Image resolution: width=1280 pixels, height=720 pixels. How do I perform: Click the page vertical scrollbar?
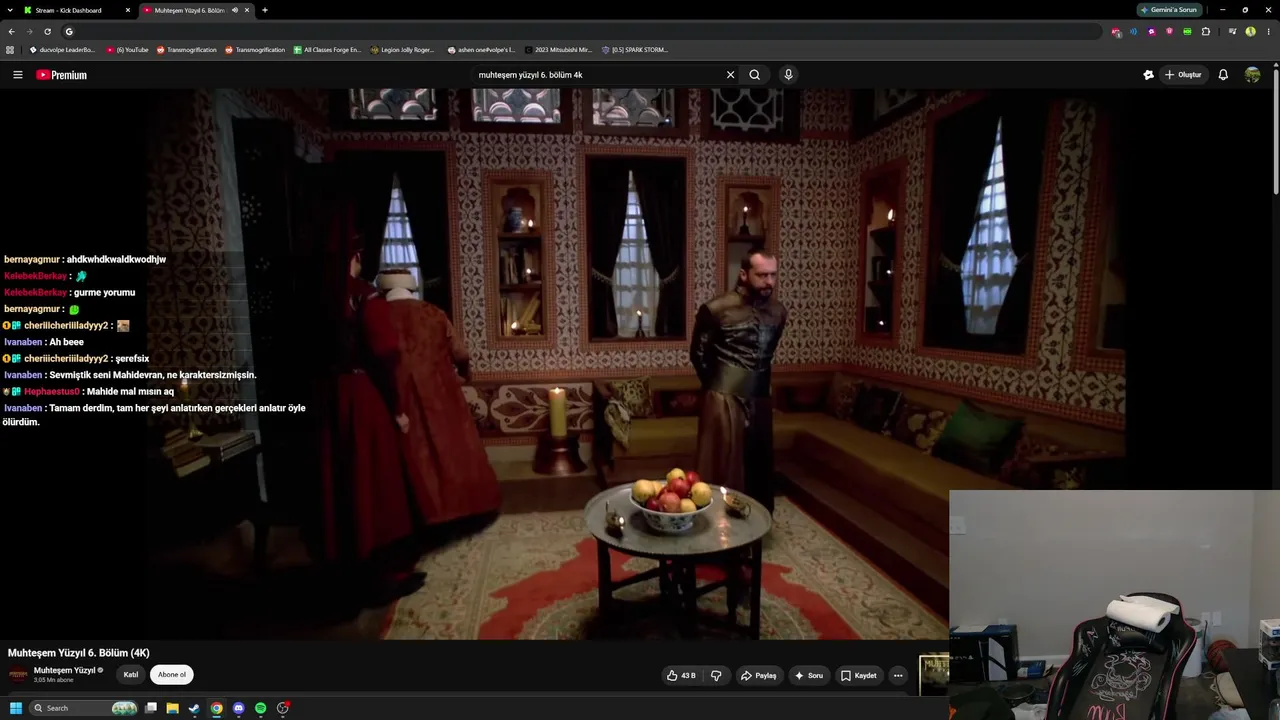click(x=1275, y=130)
